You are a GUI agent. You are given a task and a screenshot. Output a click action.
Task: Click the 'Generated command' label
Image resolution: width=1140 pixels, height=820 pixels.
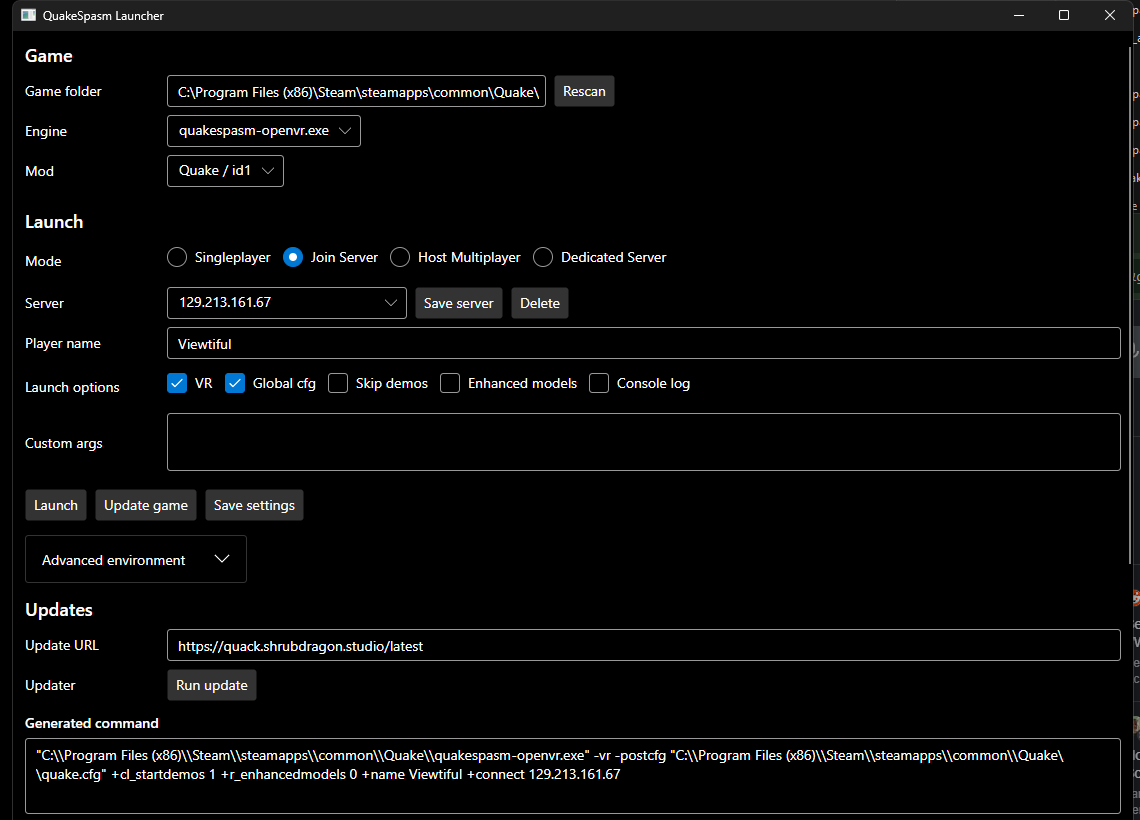pyautogui.click(x=92, y=723)
